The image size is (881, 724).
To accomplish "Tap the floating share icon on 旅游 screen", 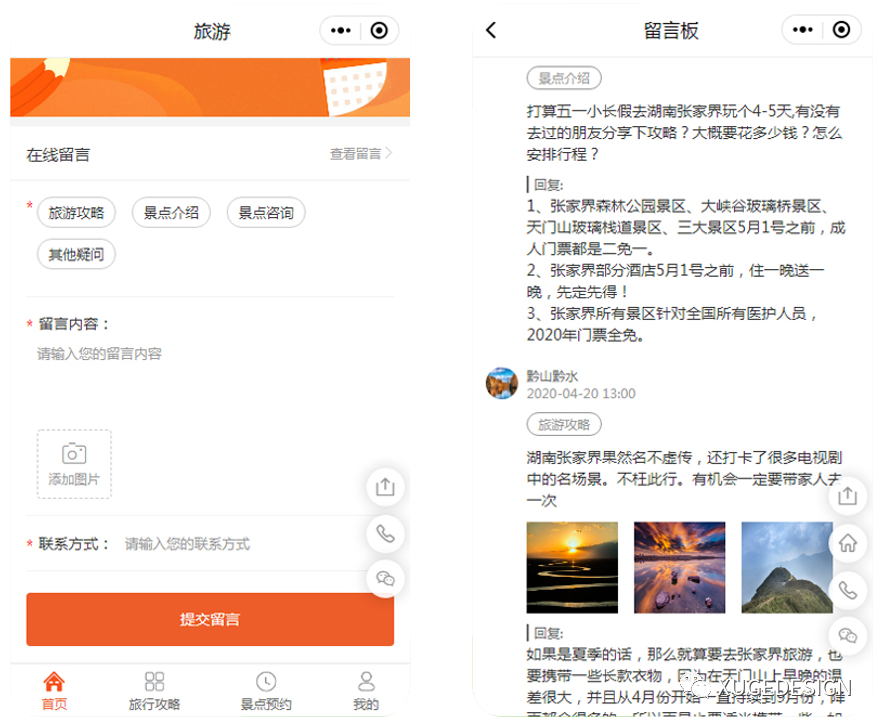I will pos(385,486).
